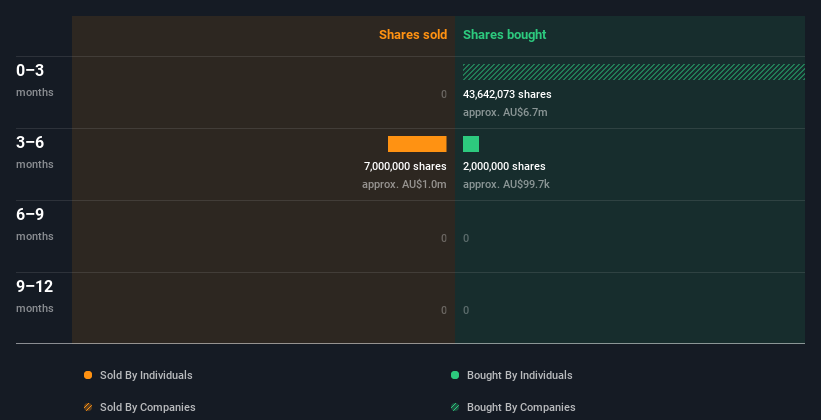This screenshot has height=420, width=821.
Task: Click the green Bought By Individuals legend dot
Action: pos(455,375)
